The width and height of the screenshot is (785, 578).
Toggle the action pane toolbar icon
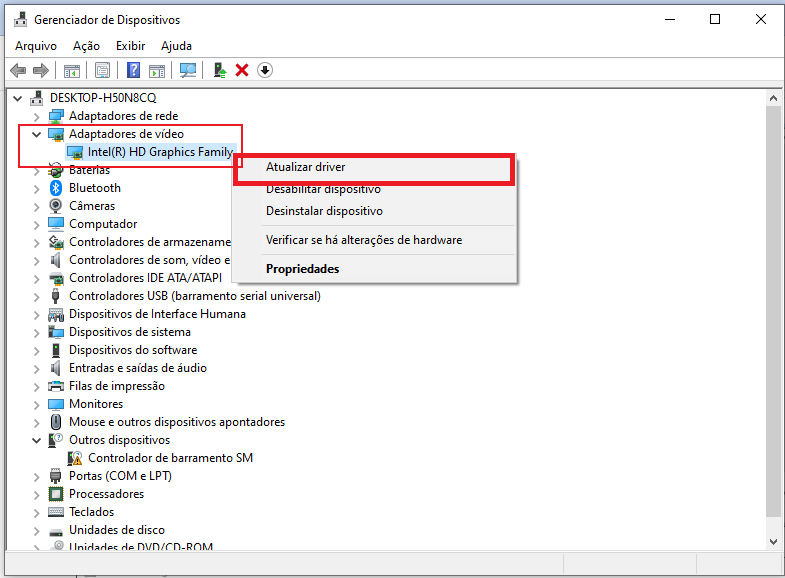157,71
